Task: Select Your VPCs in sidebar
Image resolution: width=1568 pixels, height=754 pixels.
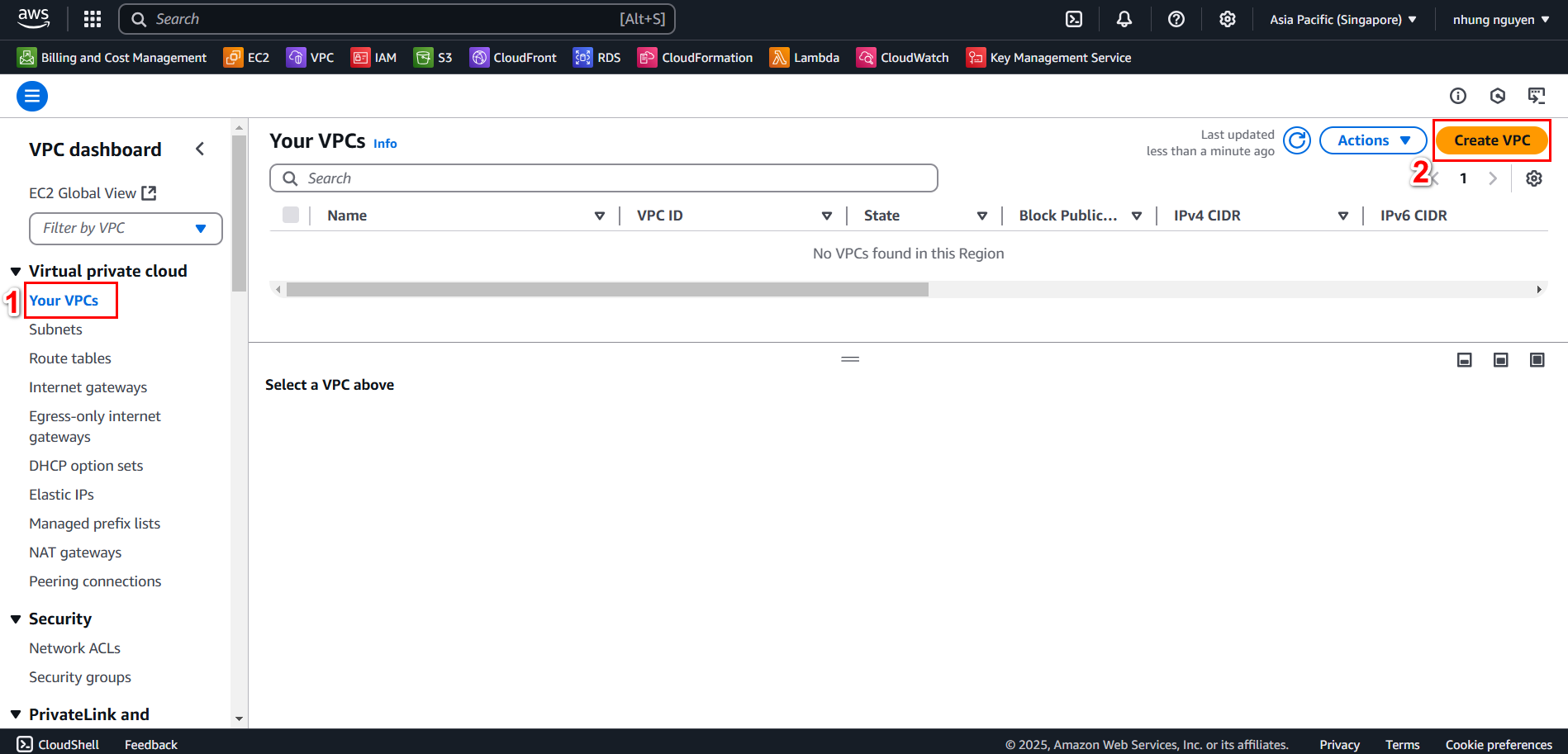Action: coord(64,301)
